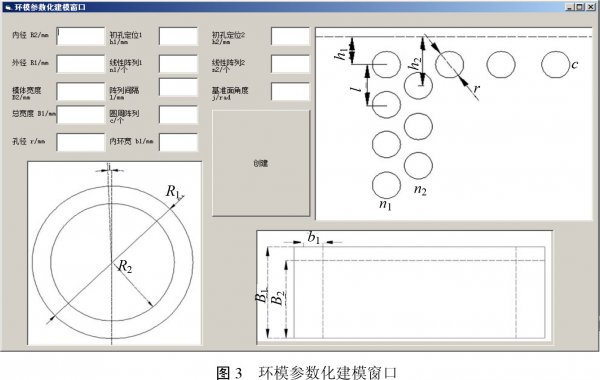
Task: Focus the 线性阵列2 n2/个 input field
Action: (x=290, y=64)
